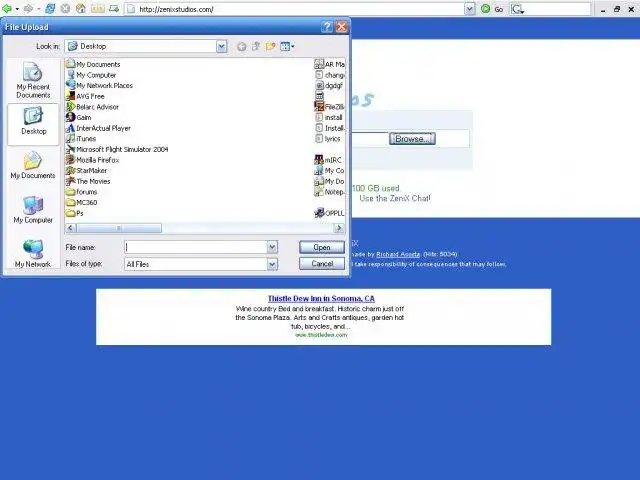Select My Network in the places bar

[33, 253]
